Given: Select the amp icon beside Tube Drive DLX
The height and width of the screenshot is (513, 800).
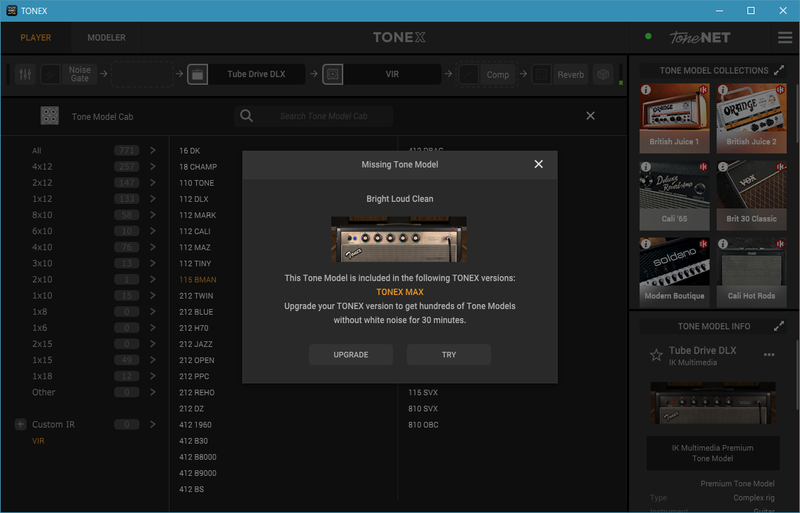Looking at the screenshot, I should coord(197,75).
